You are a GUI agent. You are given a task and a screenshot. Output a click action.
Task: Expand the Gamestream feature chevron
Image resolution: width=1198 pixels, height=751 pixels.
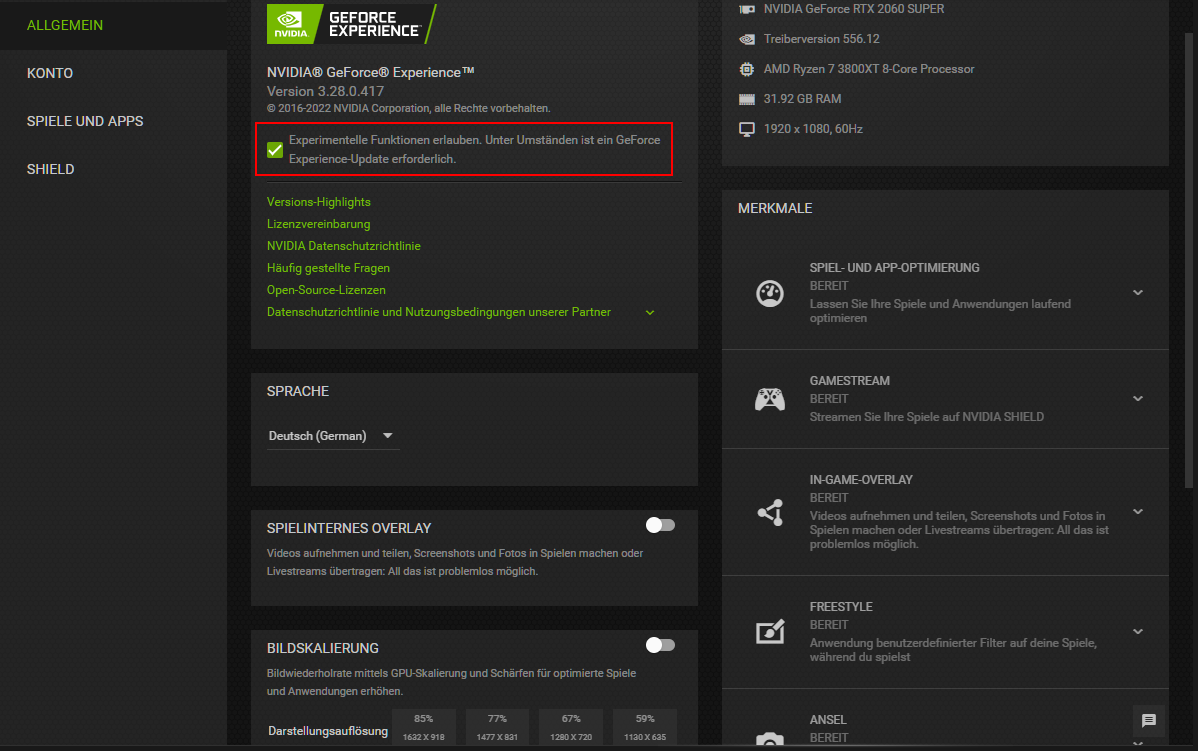[1138, 399]
